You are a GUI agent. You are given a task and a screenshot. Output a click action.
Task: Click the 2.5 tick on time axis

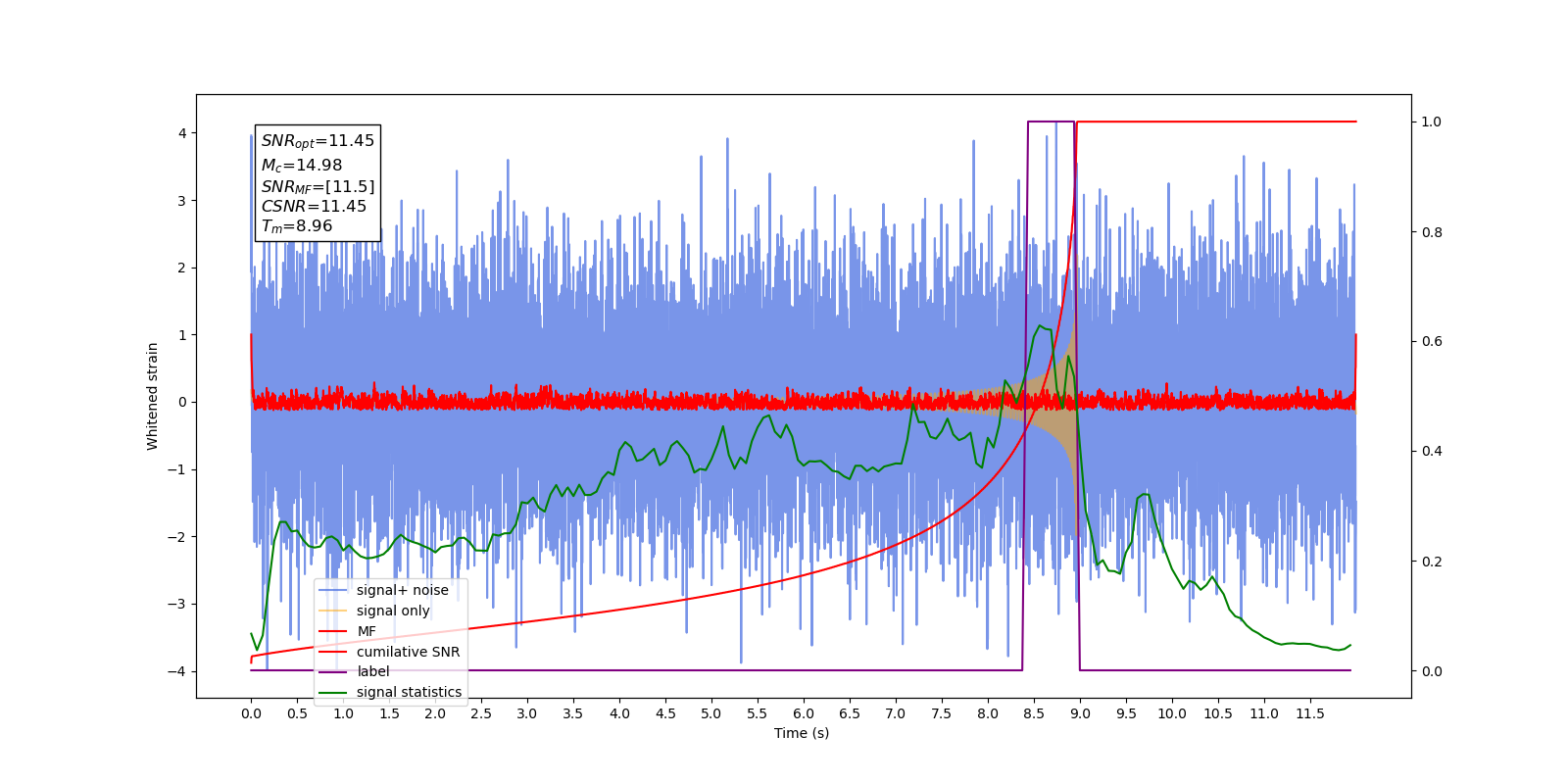click(x=481, y=713)
